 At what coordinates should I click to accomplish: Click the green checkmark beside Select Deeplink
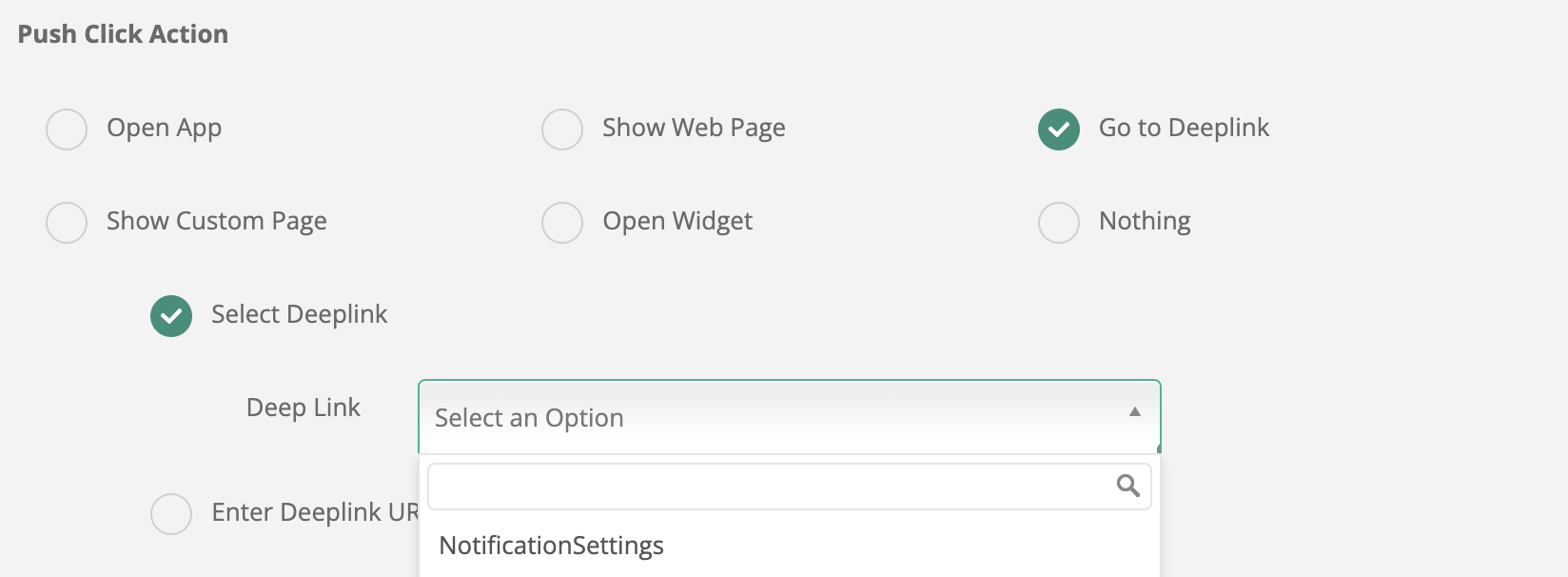click(171, 316)
